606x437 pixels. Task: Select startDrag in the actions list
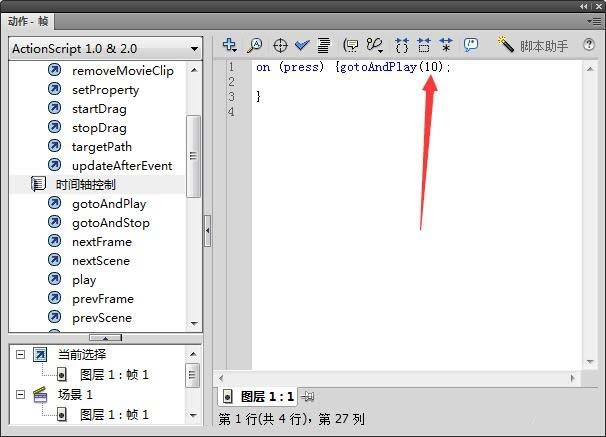(99, 109)
